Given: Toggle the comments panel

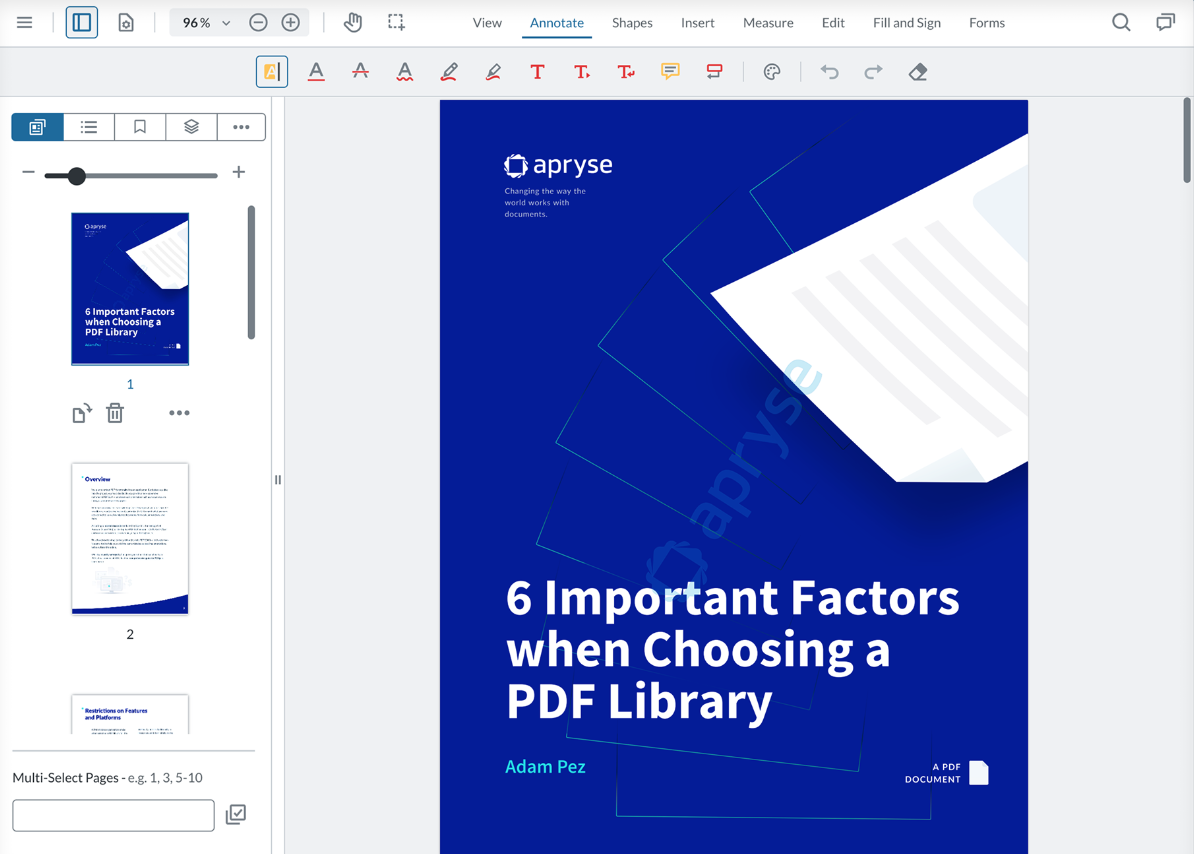Looking at the screenshot, I should point(1165,23).
